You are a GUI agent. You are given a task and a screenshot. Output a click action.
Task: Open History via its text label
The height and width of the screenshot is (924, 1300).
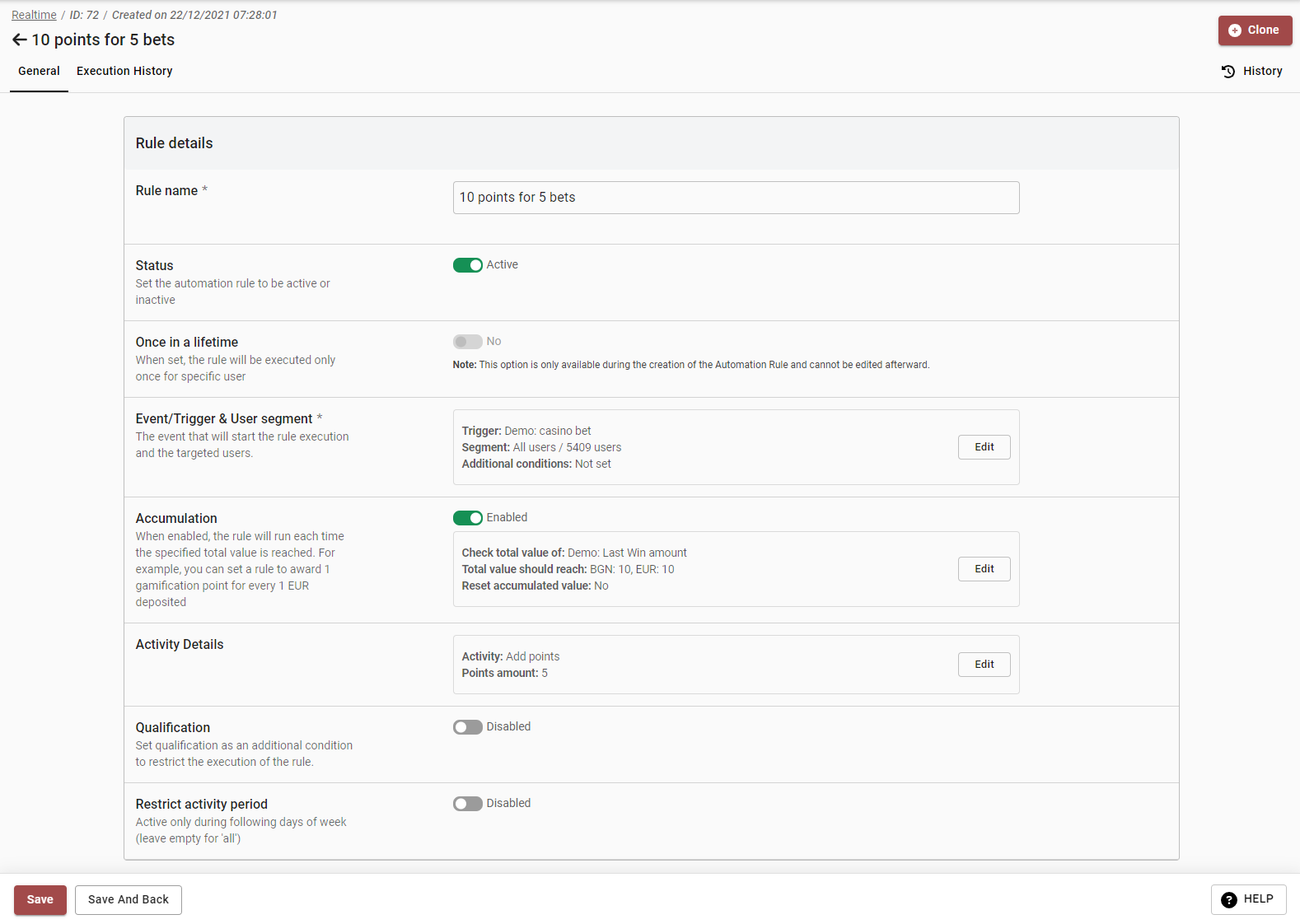point(1262,72)
